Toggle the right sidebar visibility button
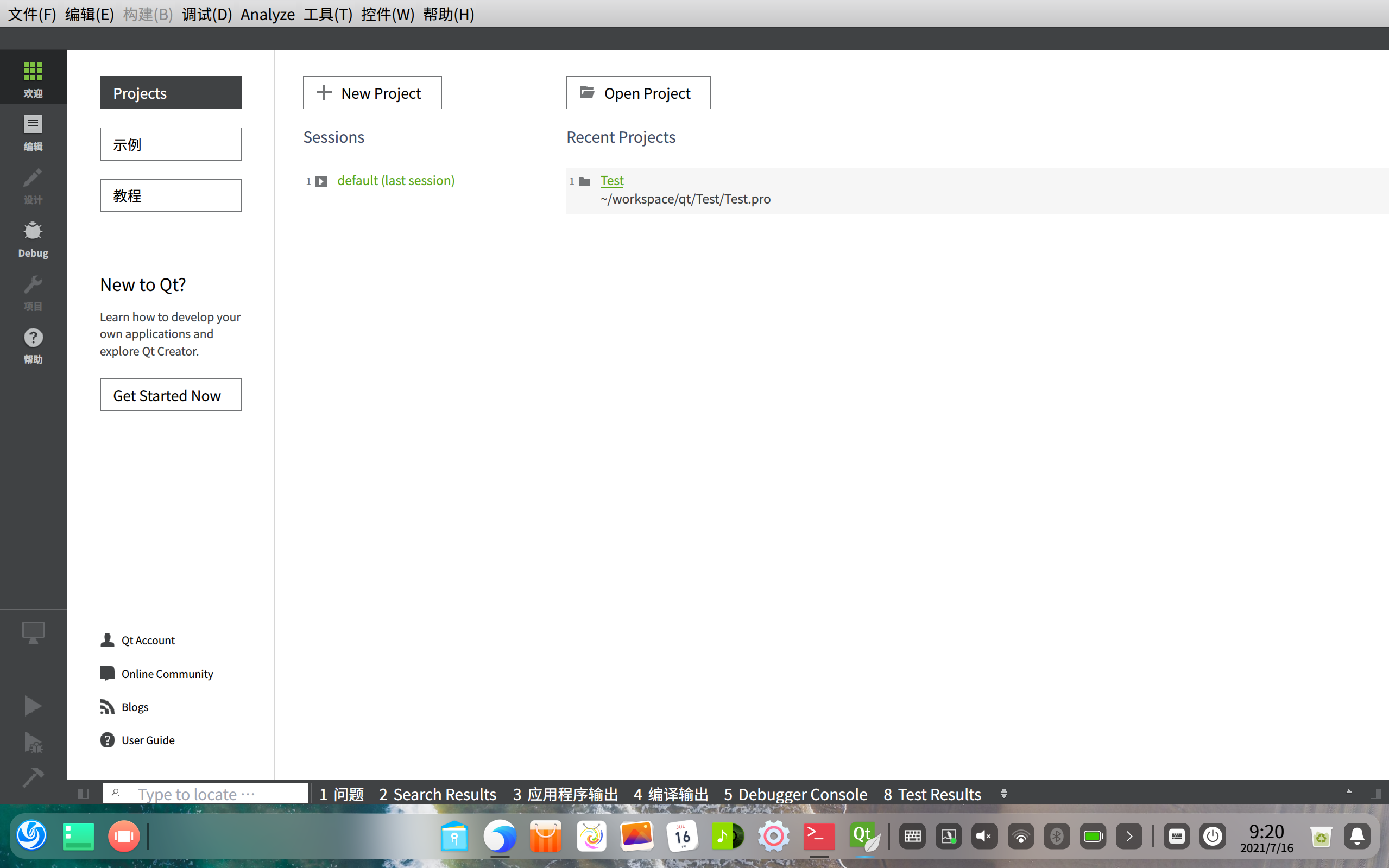The height and width of the screenshot is (868, 1389). point(1375,794)
